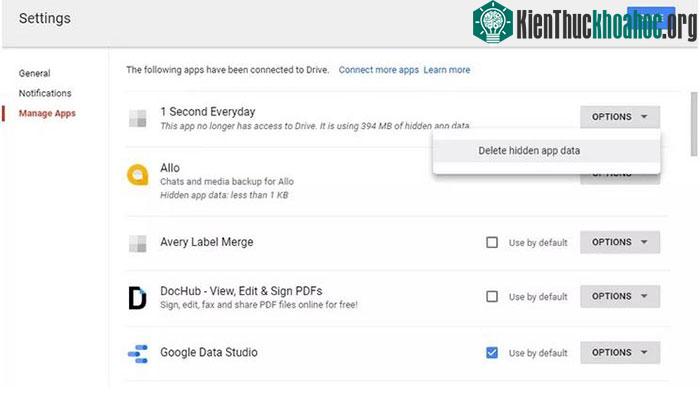
Task: Click the Allo yellow chat bubble icon
Action: click(138, 175)
